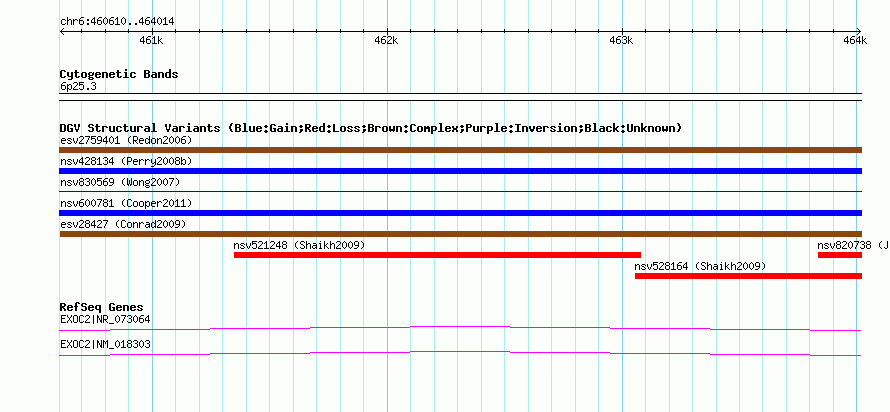Click the 463k ruler tick label

pos(622,41)
